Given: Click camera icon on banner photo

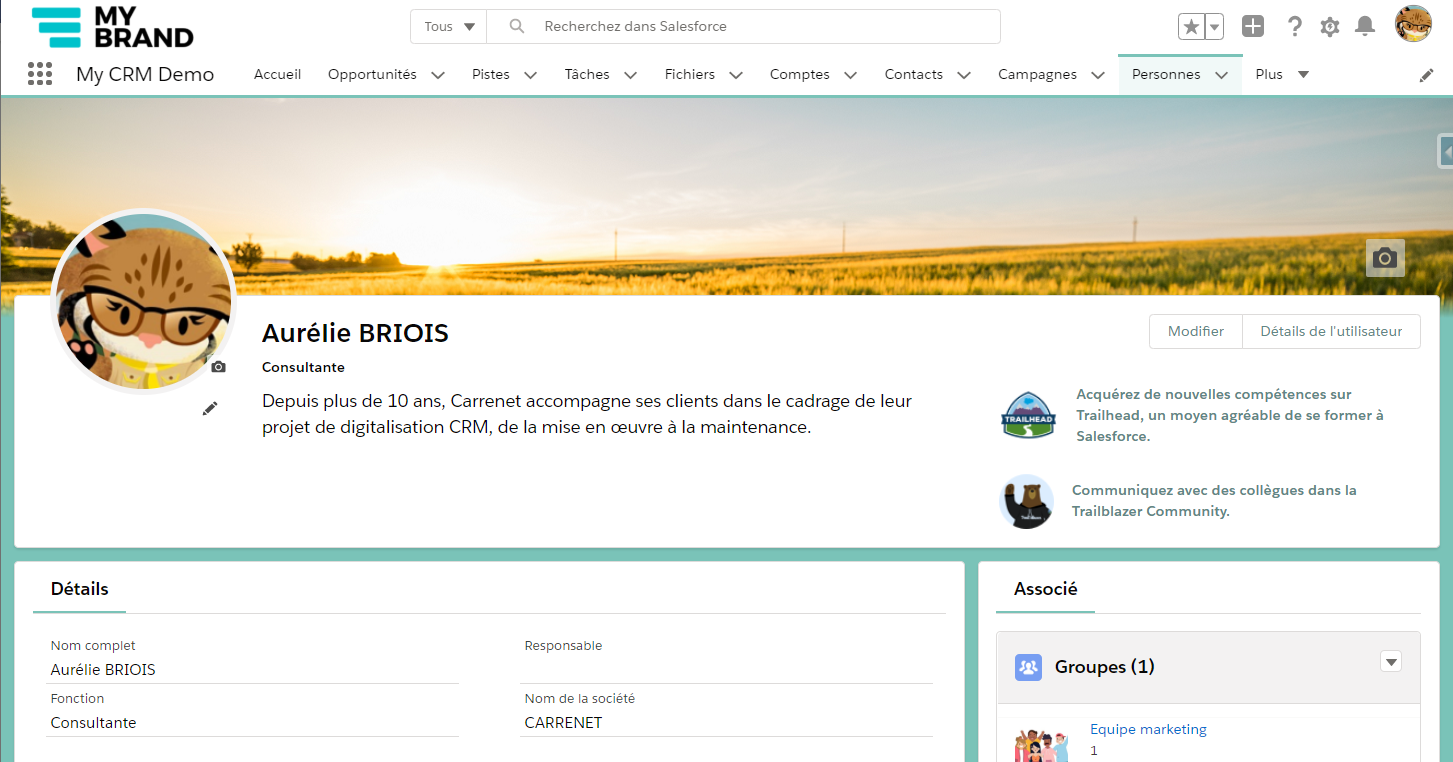Looking at the screenshot, I should 1385,258.
